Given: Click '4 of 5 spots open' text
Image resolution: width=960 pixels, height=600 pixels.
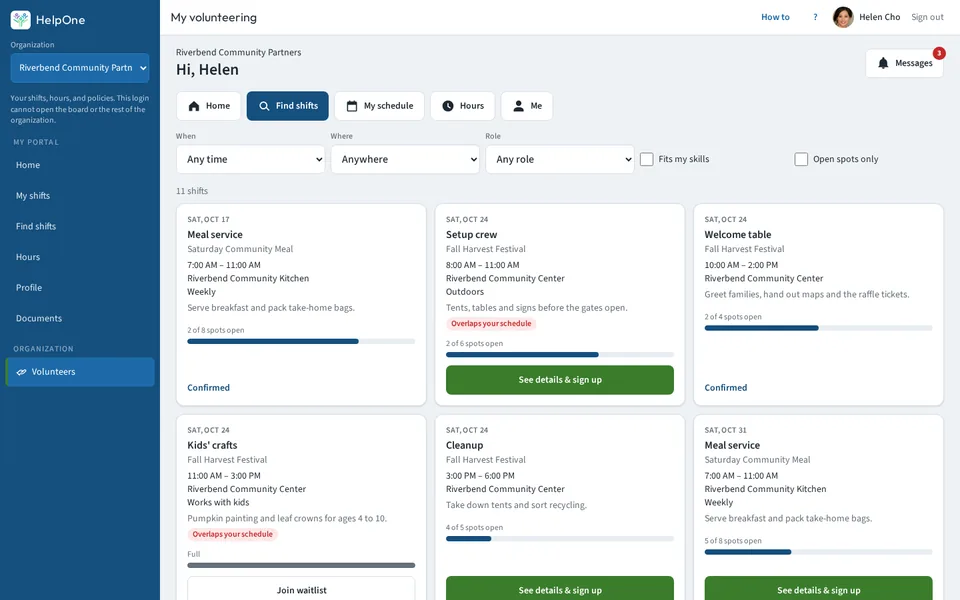Looking at the screenshot, I should click(x=474, y=527).
